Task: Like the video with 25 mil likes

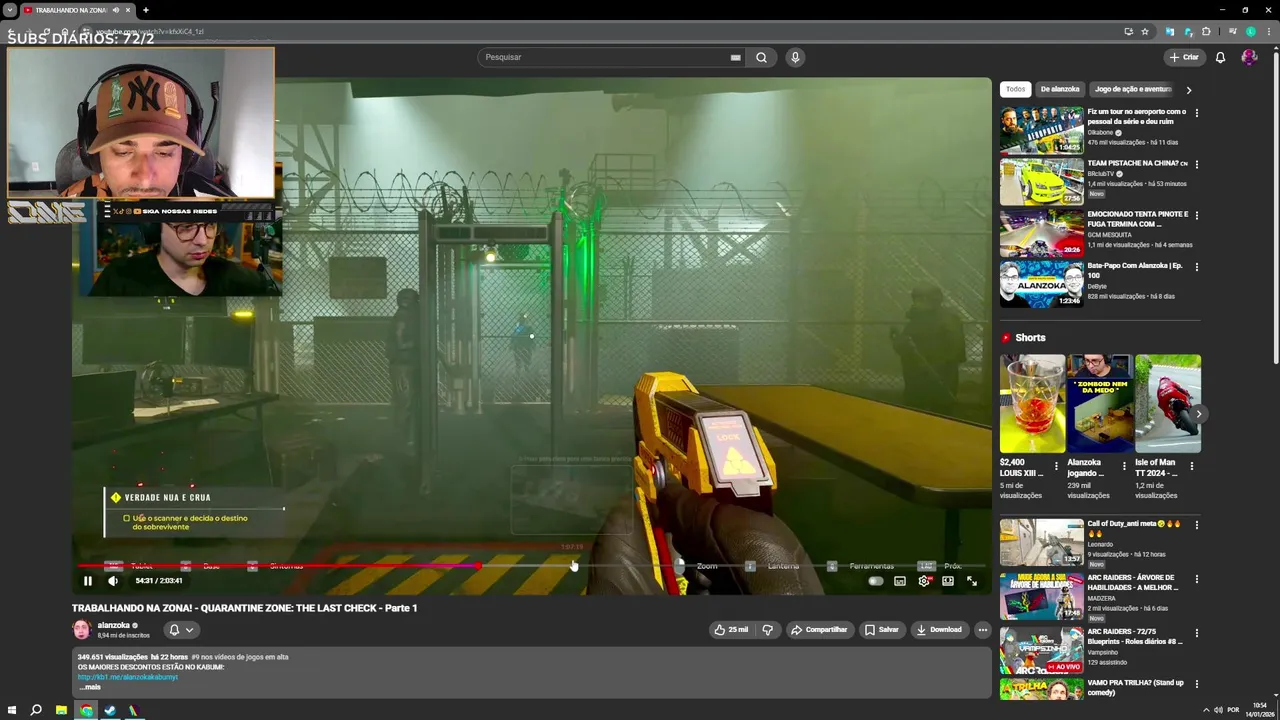Action: [x=732, y=630]
